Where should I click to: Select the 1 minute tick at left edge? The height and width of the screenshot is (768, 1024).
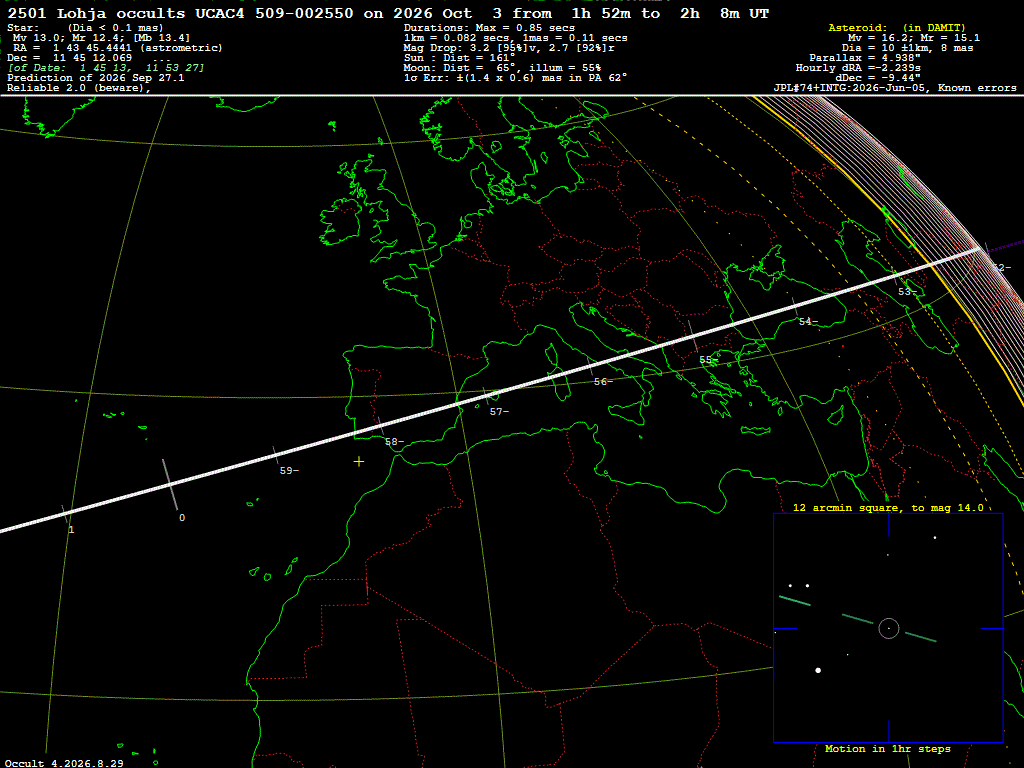(71, 530)
